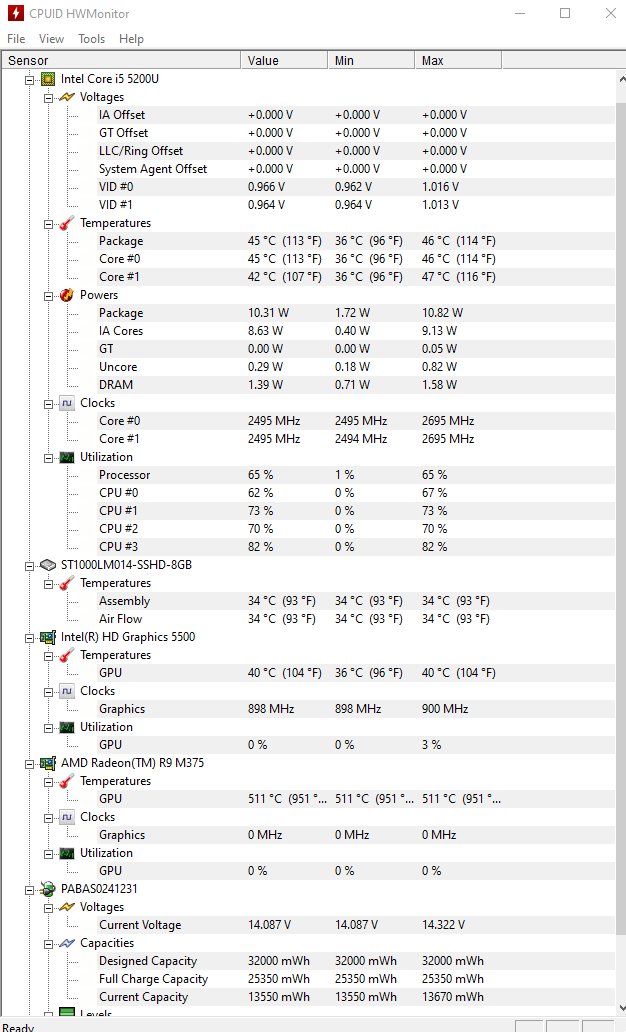Collapse CPU Utilization section
Viewport: 626px width, 1032px height.
[48, 458]
